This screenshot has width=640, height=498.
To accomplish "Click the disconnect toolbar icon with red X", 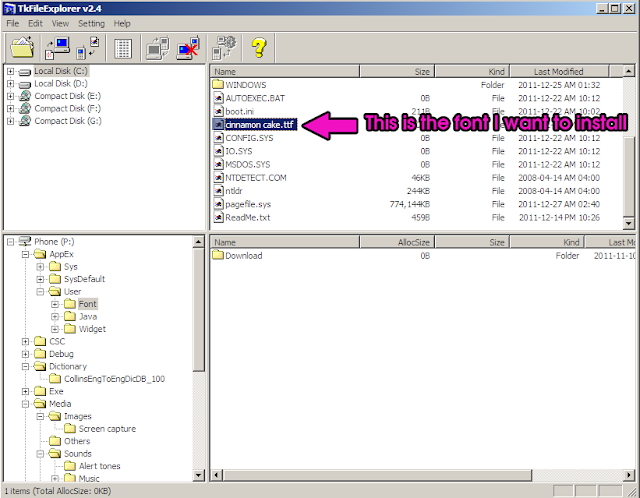I will (x=188, y=49).
